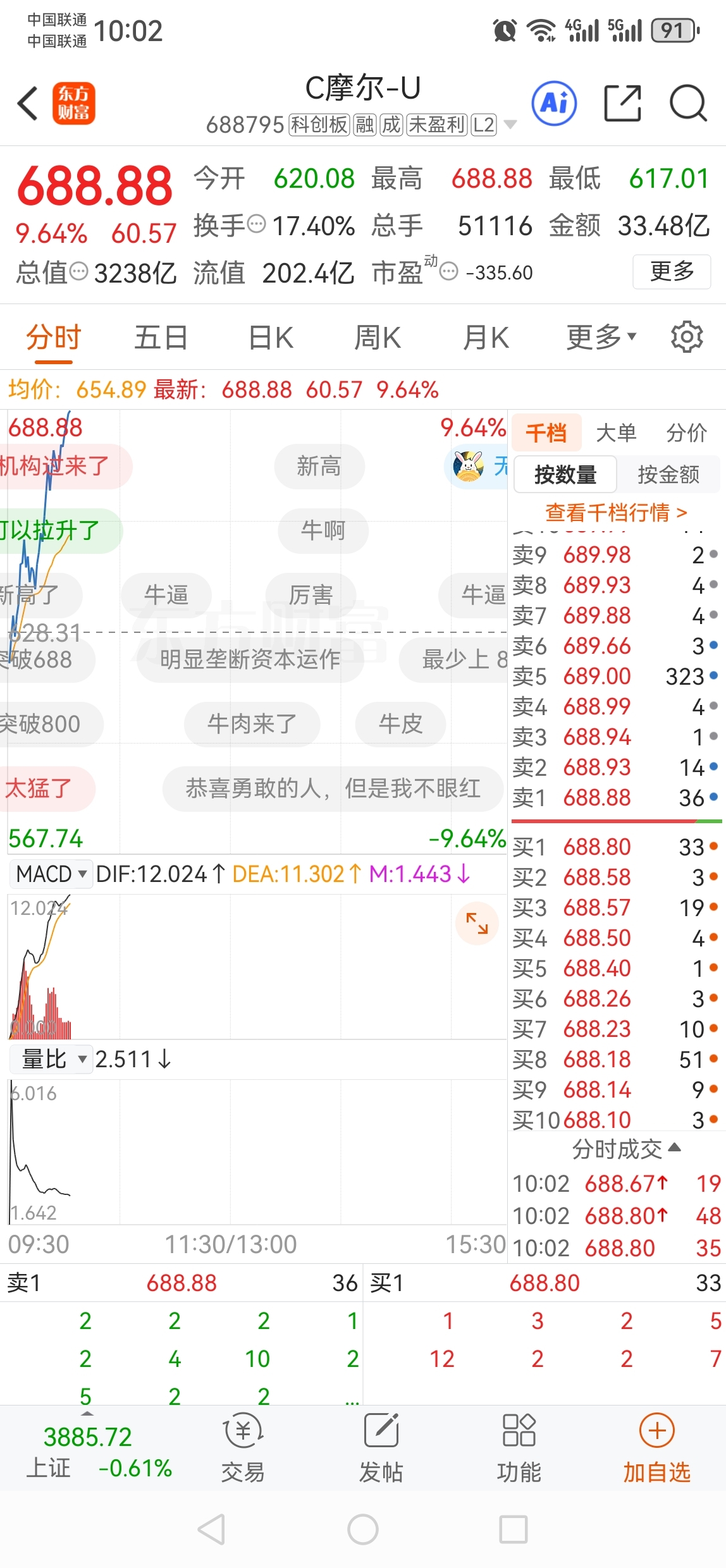Switch to 分时 chart tab

click(x=54, y=337)
